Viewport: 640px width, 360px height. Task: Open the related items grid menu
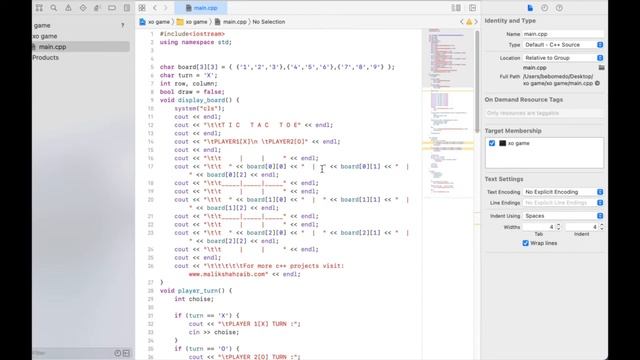pos(142,8)
